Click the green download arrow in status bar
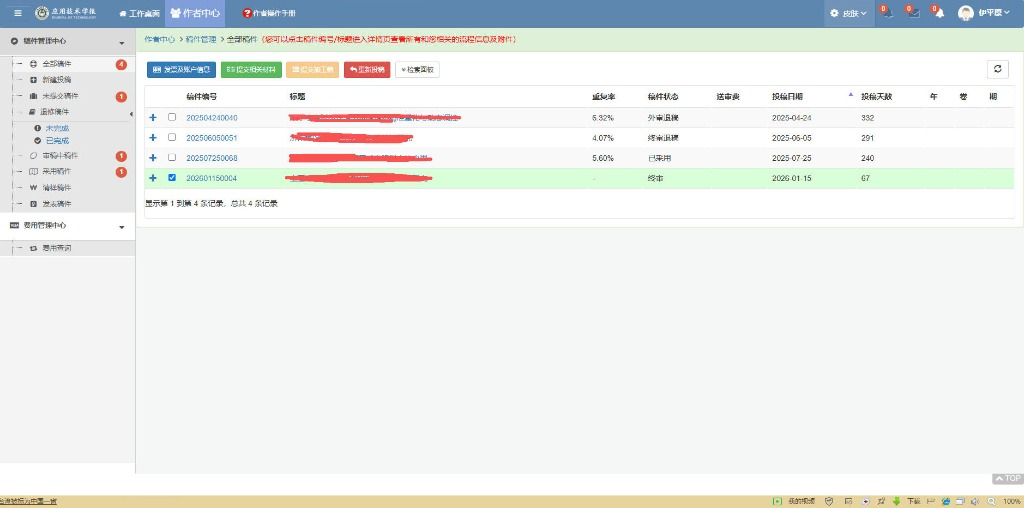This screenshot has width=1024, height=508. 897,501
